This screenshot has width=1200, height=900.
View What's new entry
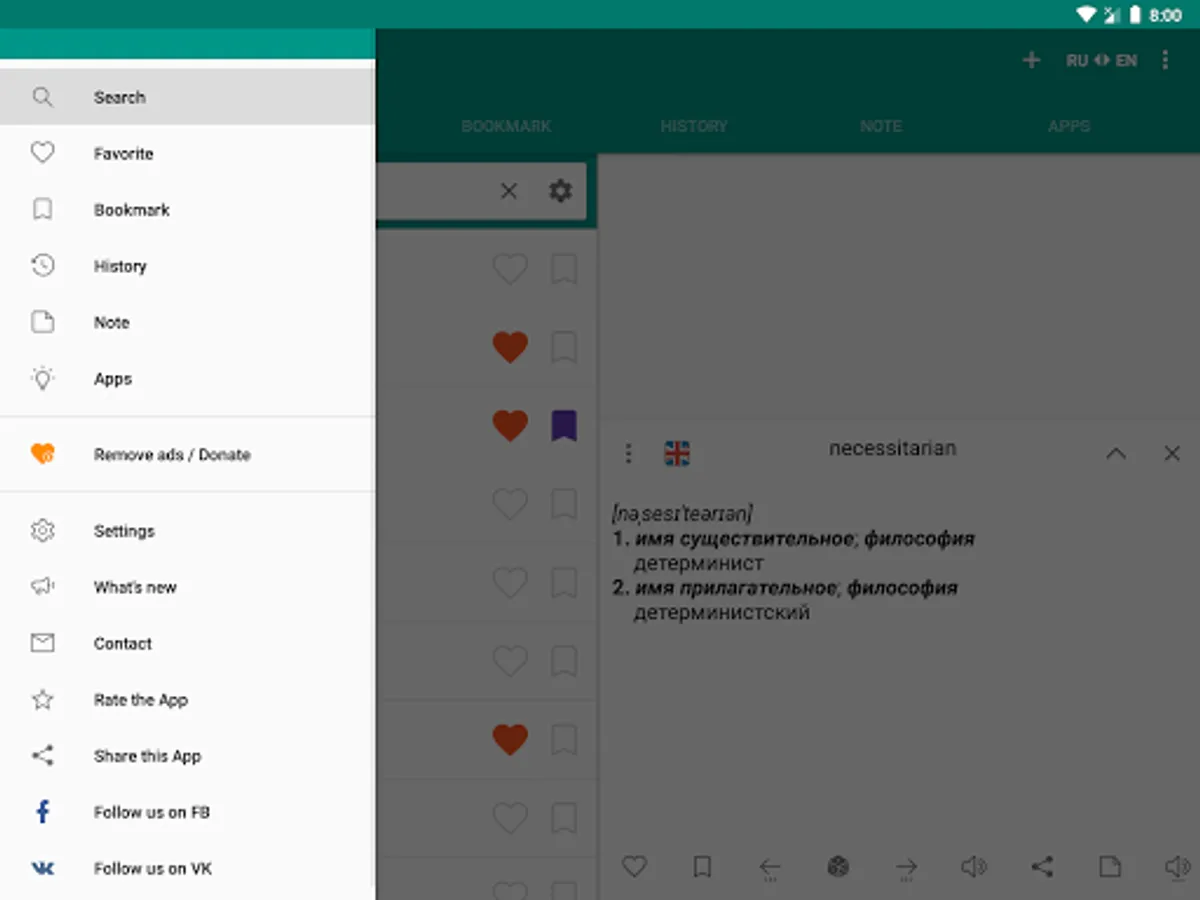point(187,587)
